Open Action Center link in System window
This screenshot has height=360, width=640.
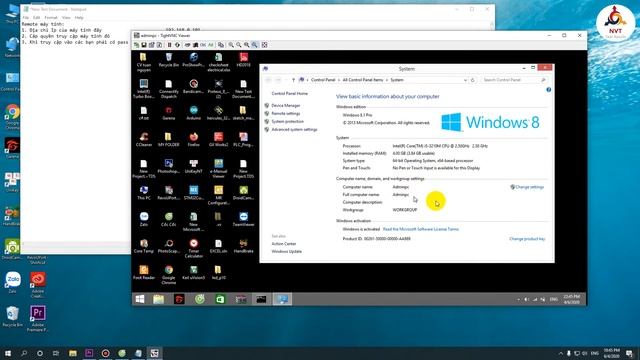click(x=284, y=244)
